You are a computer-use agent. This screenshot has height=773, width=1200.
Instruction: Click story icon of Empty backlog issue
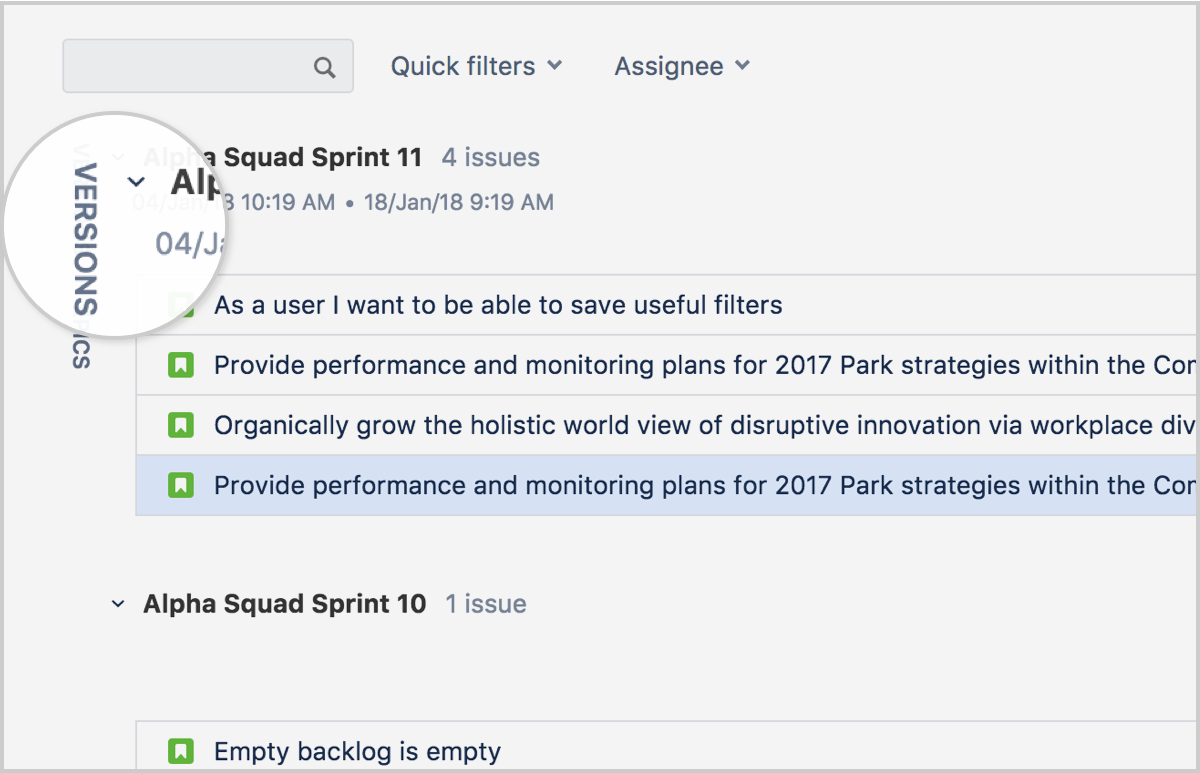180,750
